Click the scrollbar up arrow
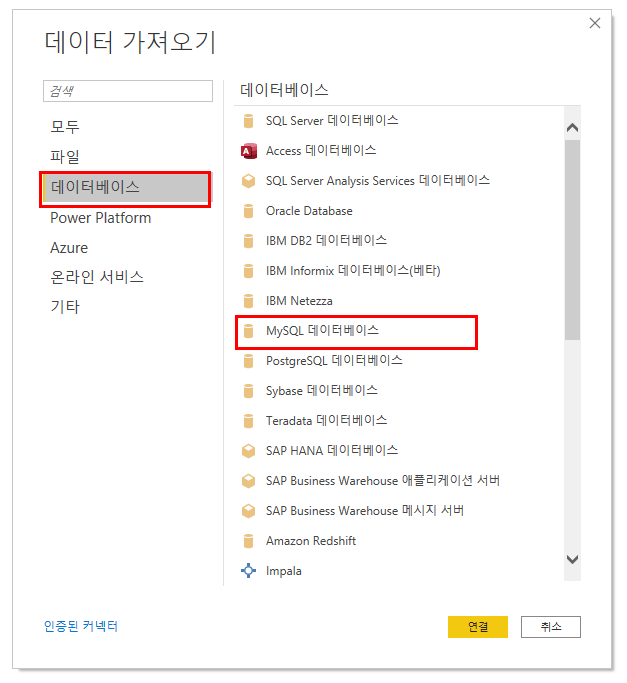The image size is (627, 683). pyautogui.click(x=573, y=128)
